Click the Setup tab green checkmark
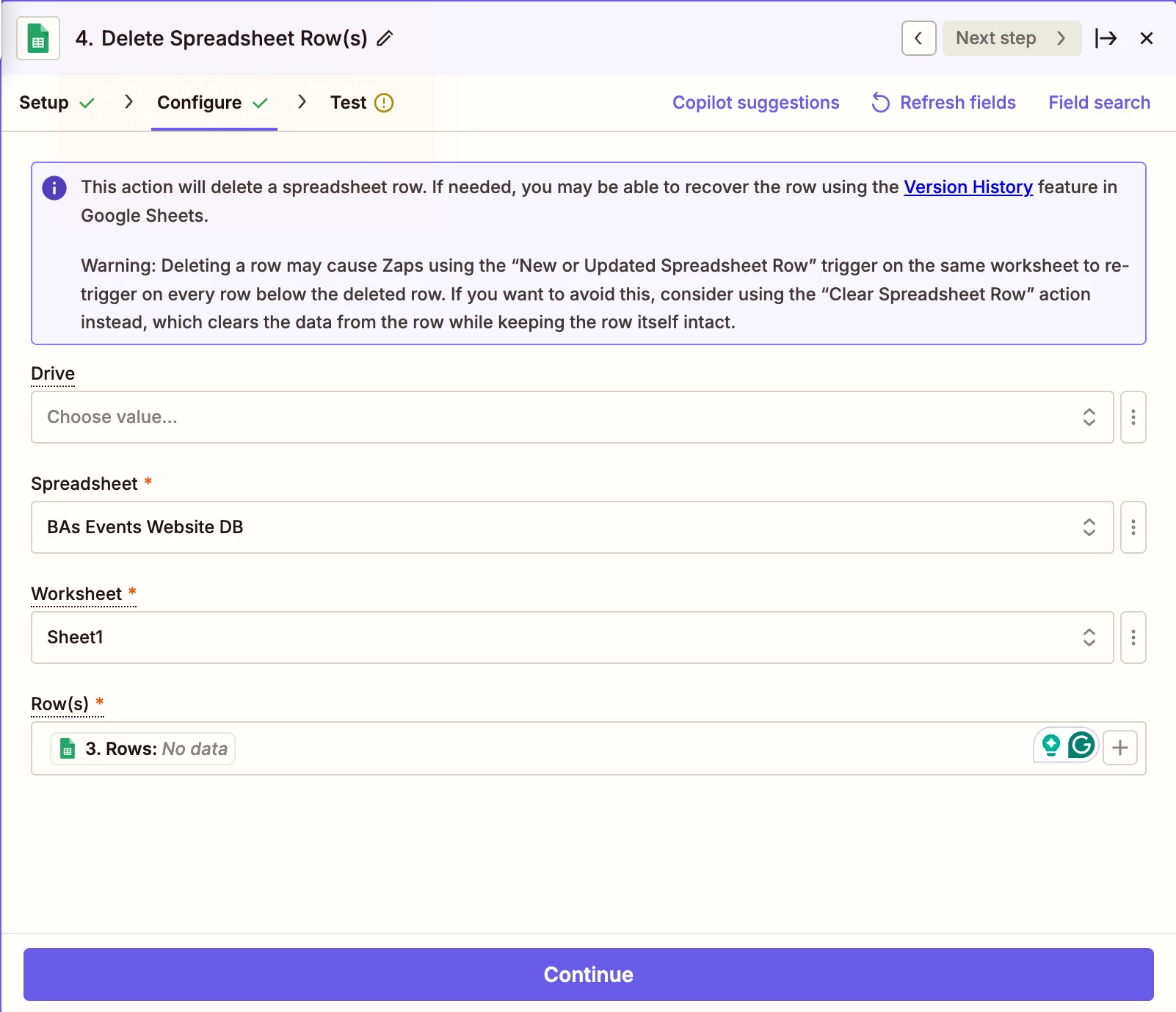Image resolution: width=1176 pixels, height=1012 pixels. pyautogui.click(x=87, y=103)
